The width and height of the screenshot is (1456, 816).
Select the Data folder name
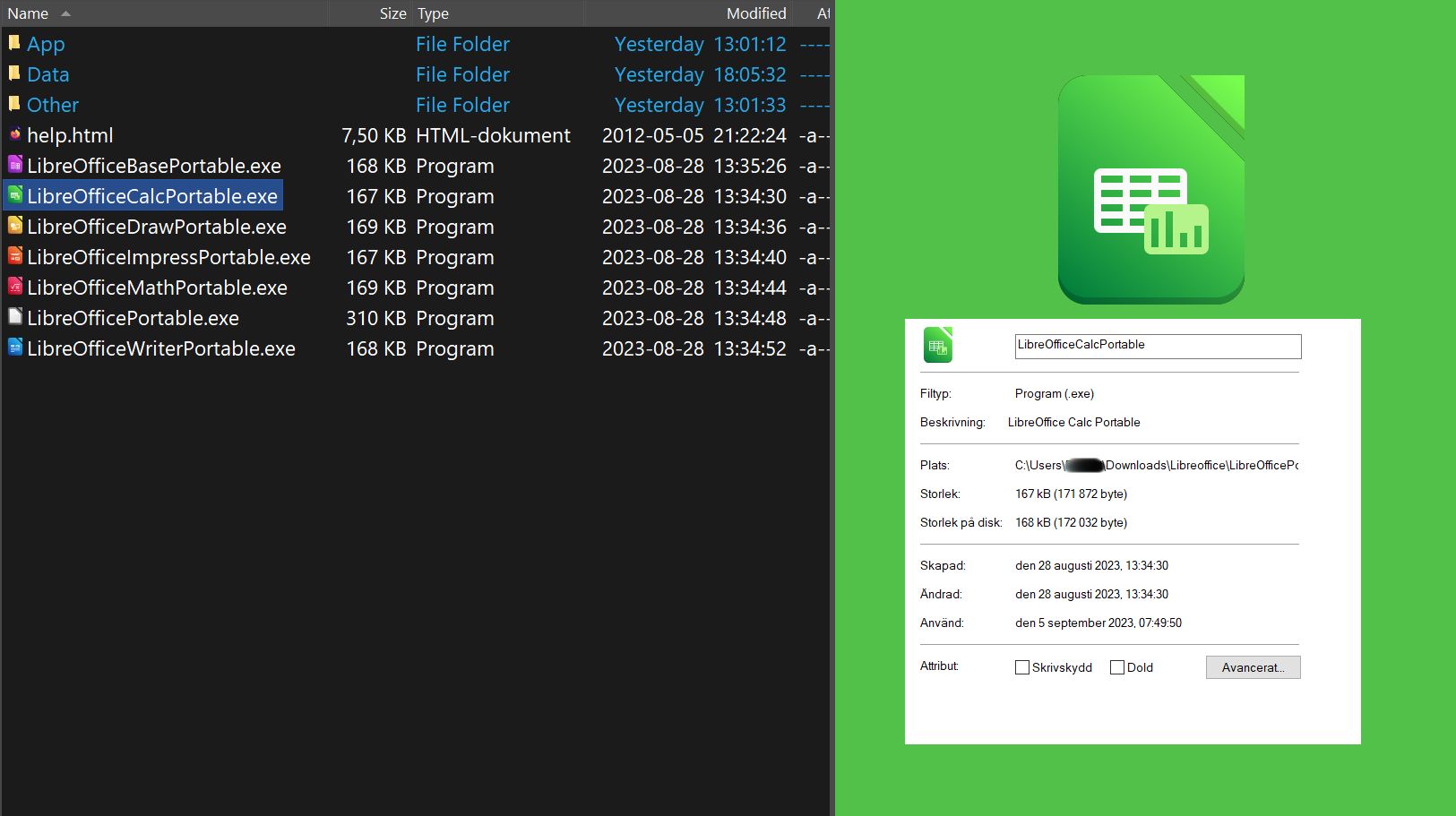48,74
